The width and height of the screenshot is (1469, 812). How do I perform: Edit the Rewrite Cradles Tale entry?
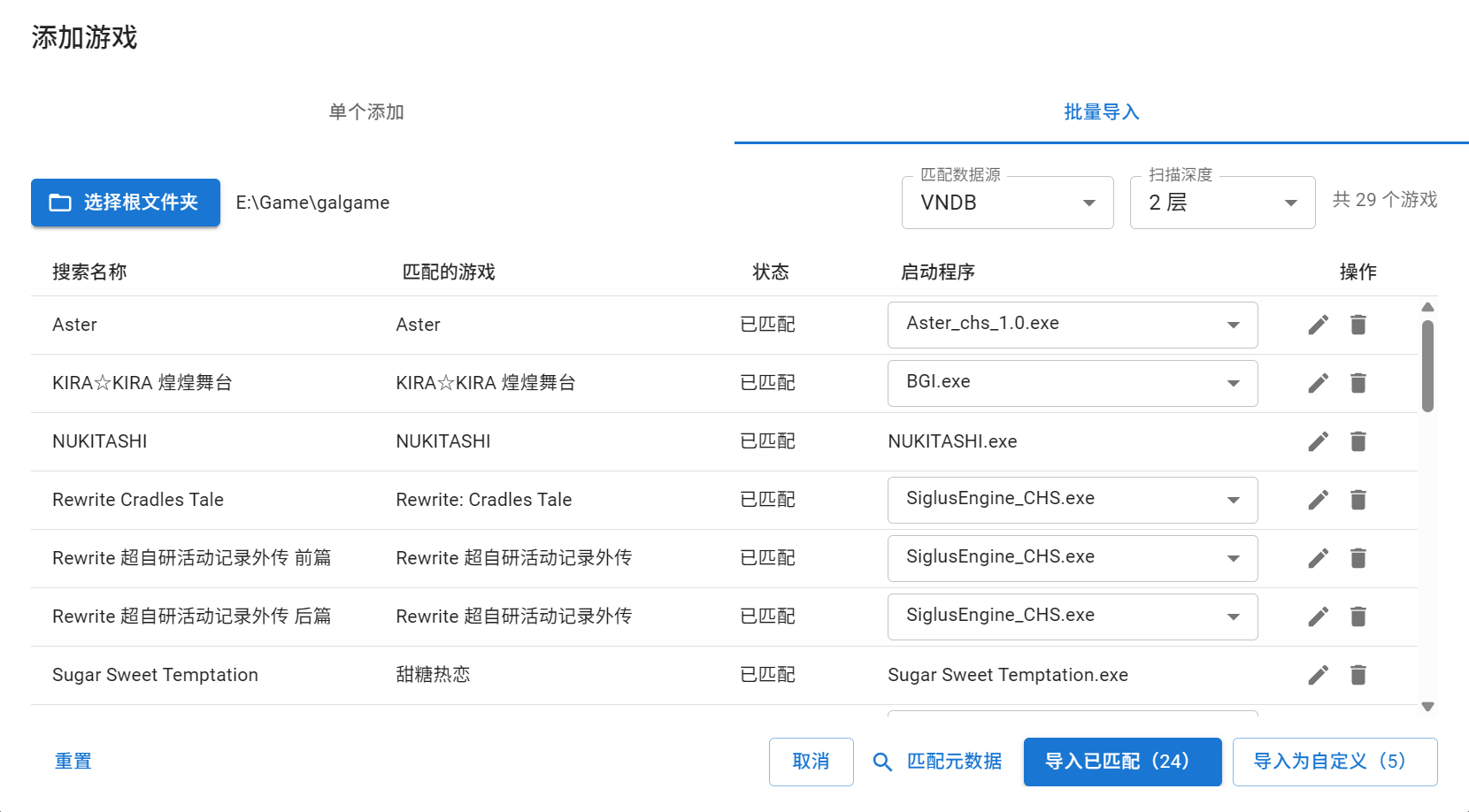pyautogui.click(x=1318, y=500)
